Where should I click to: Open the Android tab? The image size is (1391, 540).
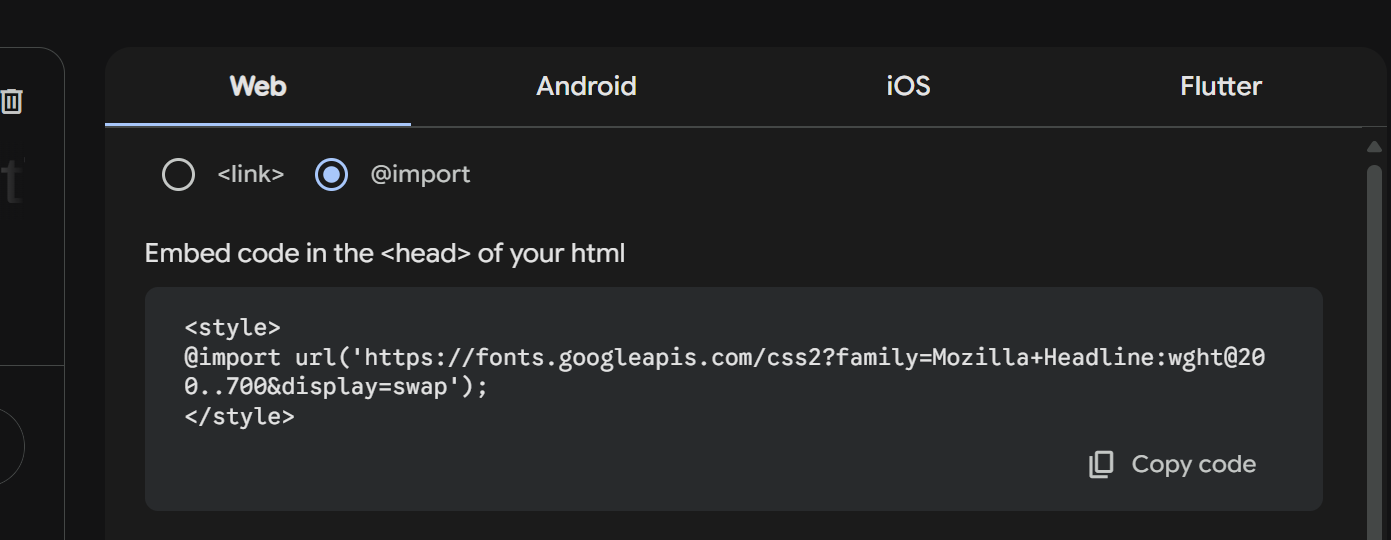point(586,87)
